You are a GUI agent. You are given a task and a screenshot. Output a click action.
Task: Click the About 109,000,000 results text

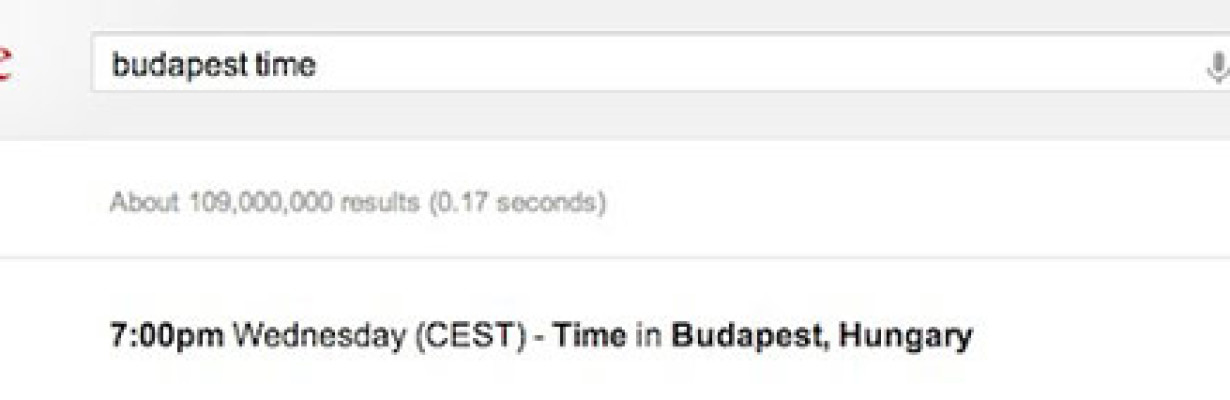[x=264, y=203]
